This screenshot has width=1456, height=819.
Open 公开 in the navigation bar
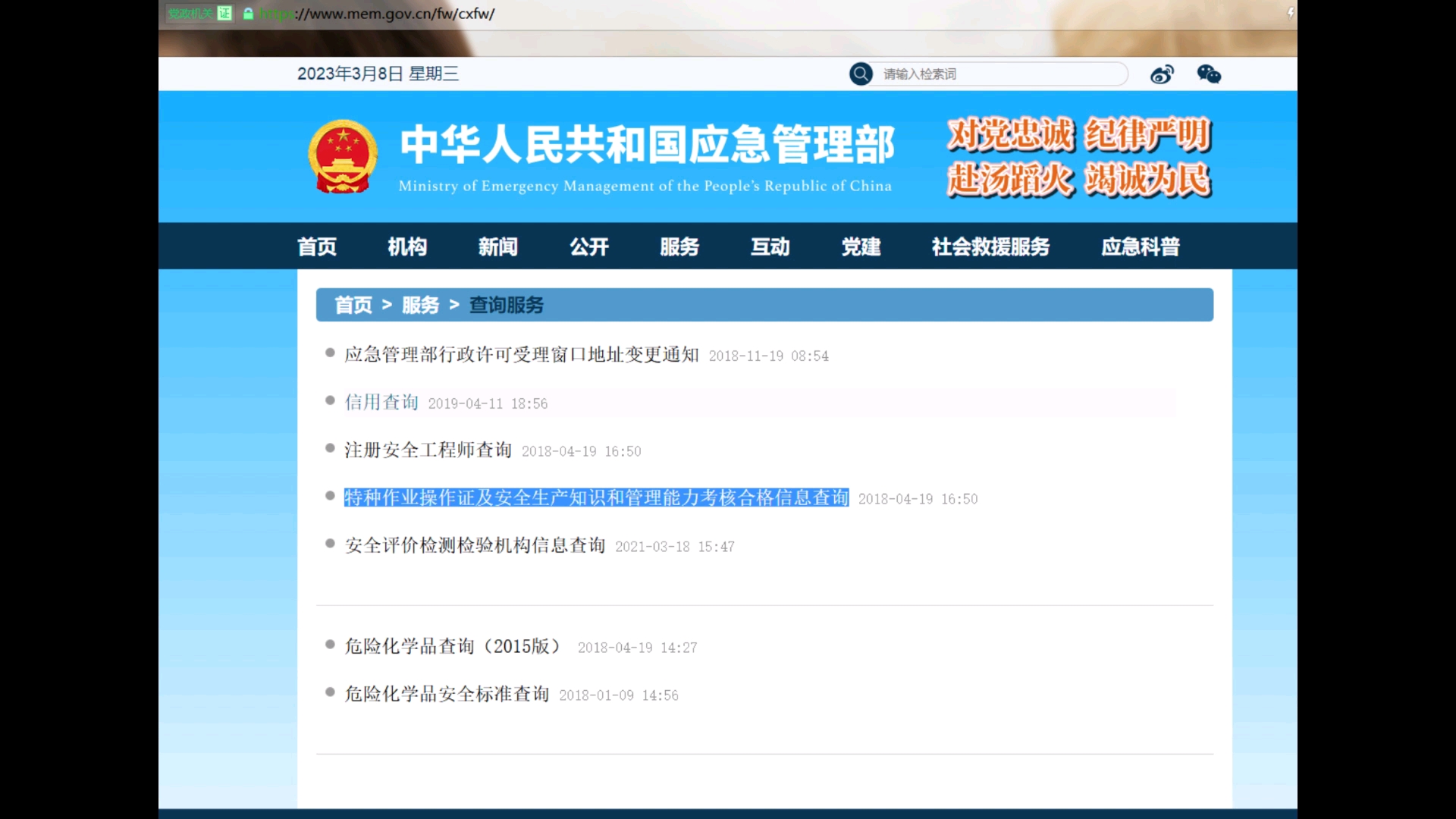click(x=589, y=246)
